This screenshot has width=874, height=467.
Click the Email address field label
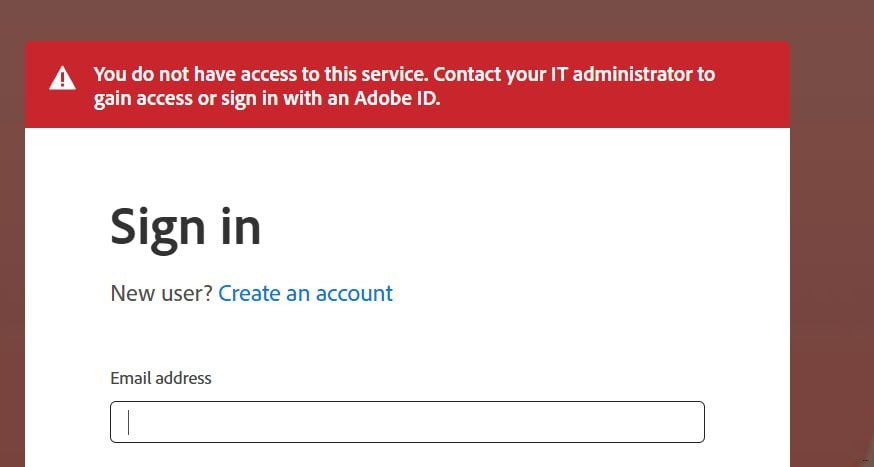coord(160,378)
